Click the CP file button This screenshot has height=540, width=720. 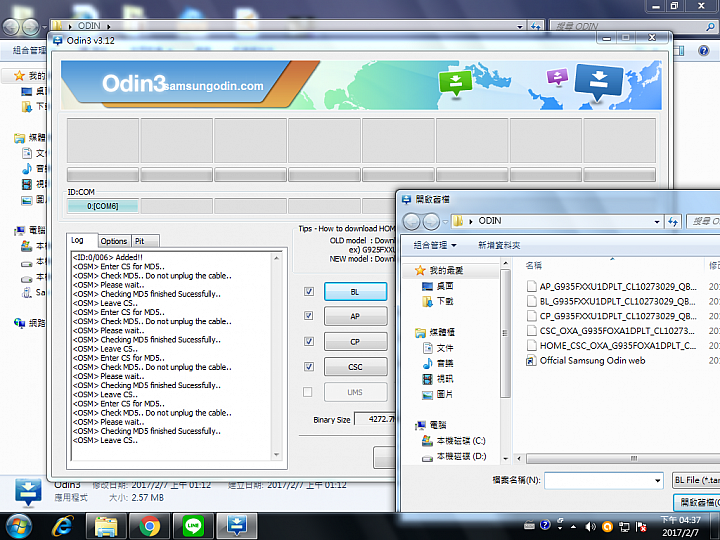(355, 342)
